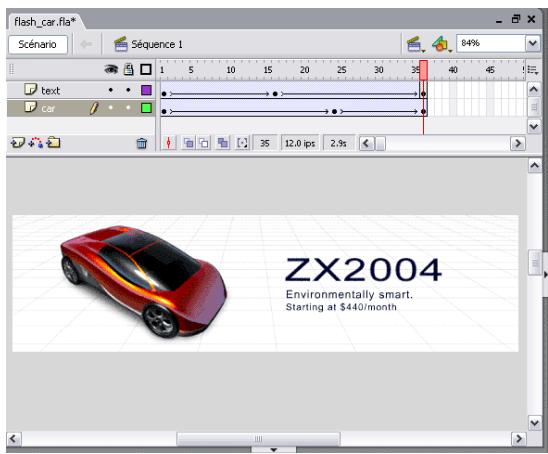Click the pencil icon on car layer

(x=93, y=108)
